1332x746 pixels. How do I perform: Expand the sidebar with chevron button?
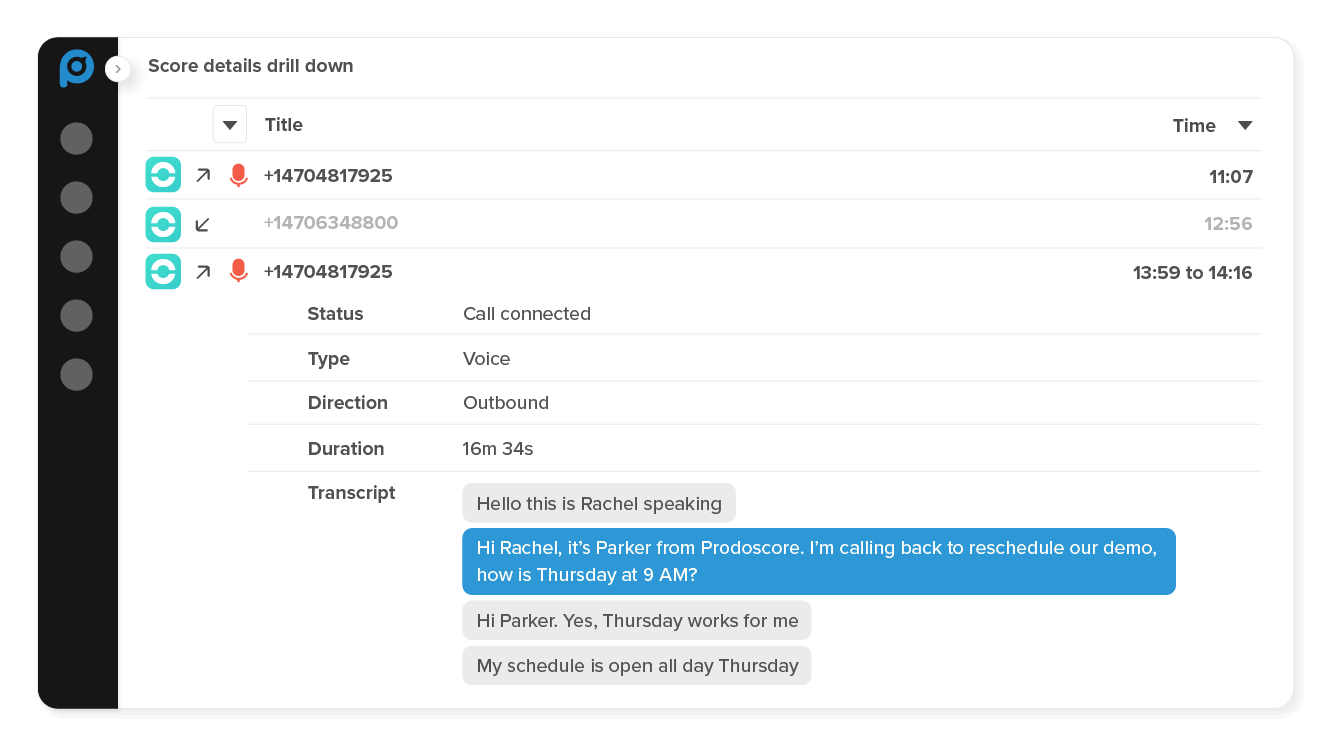[x=118, y=69]
